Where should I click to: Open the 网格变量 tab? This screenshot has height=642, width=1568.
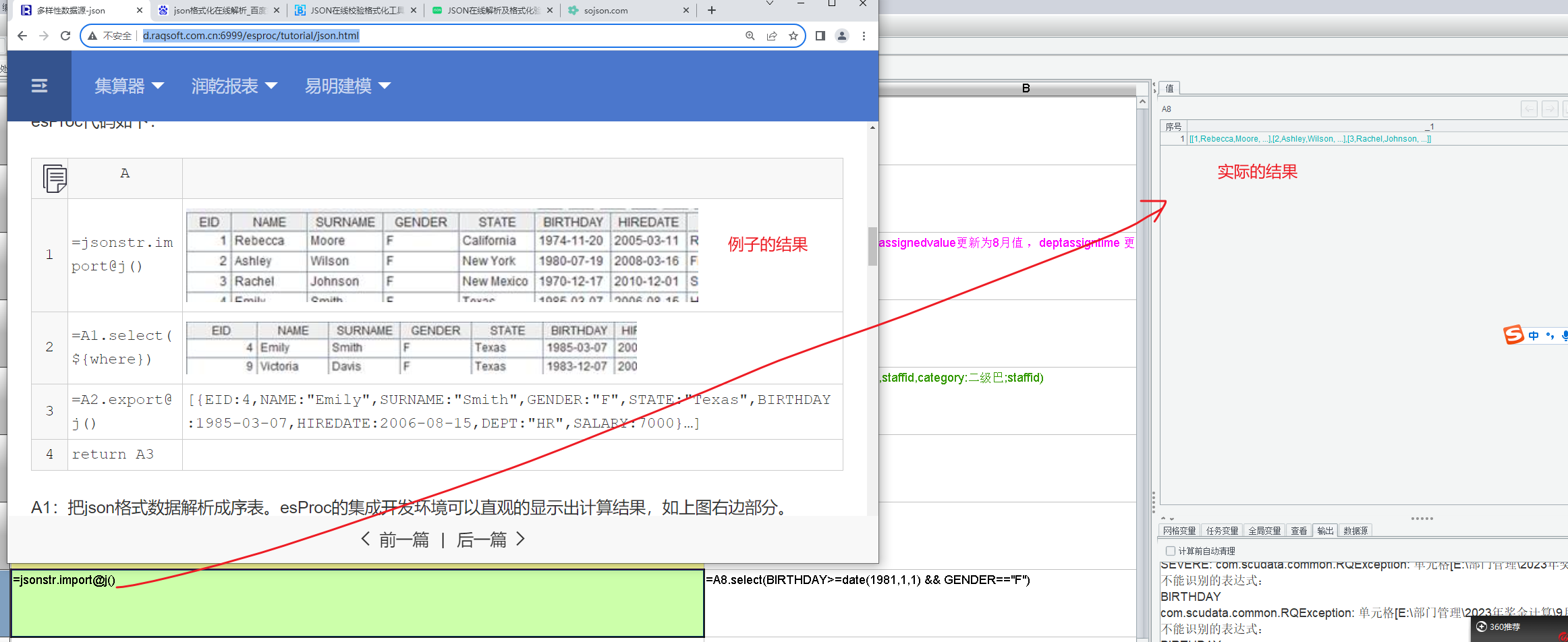coord(1179,531)
